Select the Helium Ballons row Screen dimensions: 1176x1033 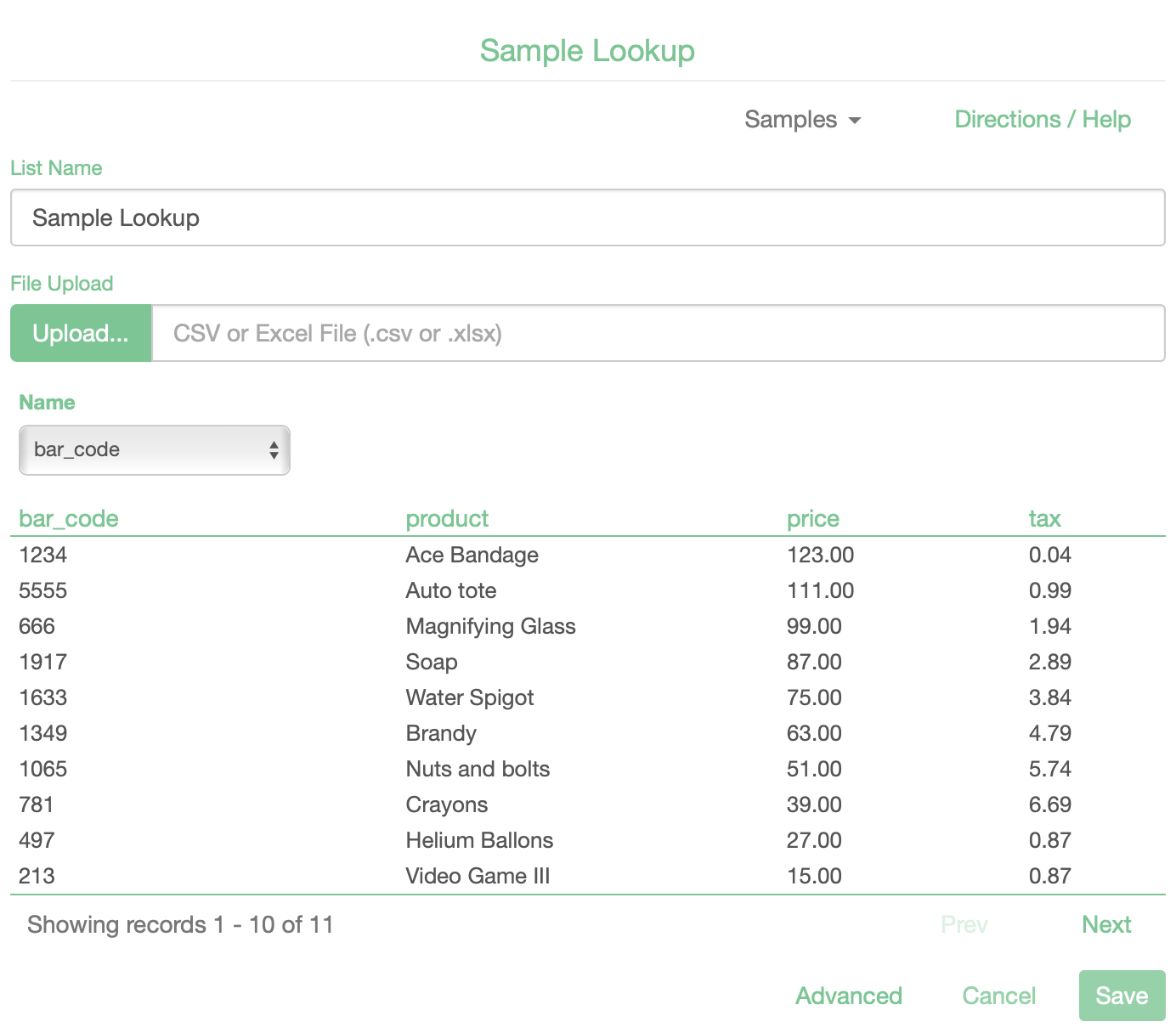pyautogui.click(x=479, y=841)
